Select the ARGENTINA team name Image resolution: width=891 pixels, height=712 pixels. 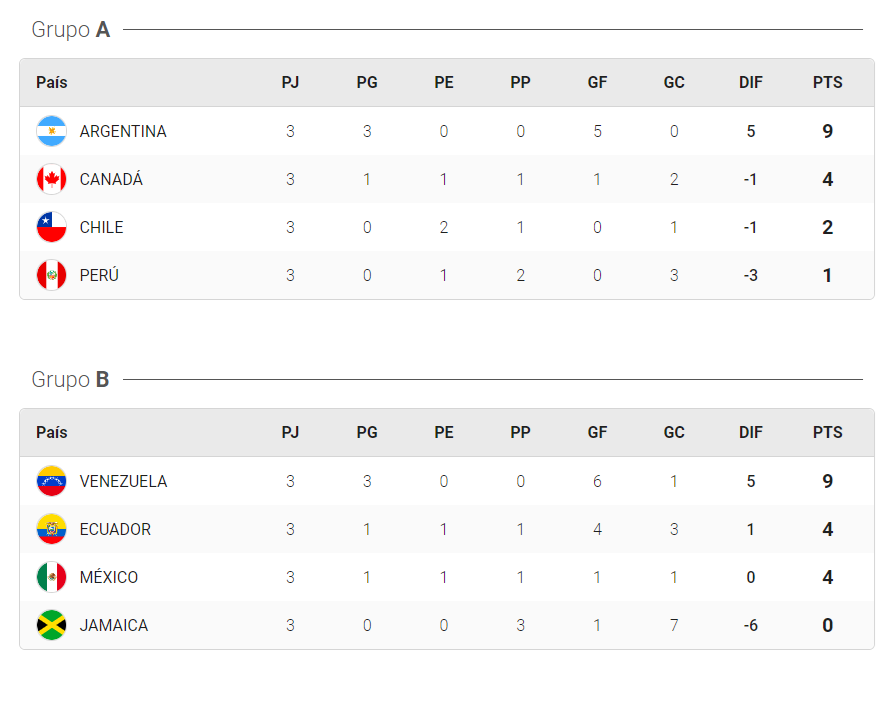click(123, 131)
